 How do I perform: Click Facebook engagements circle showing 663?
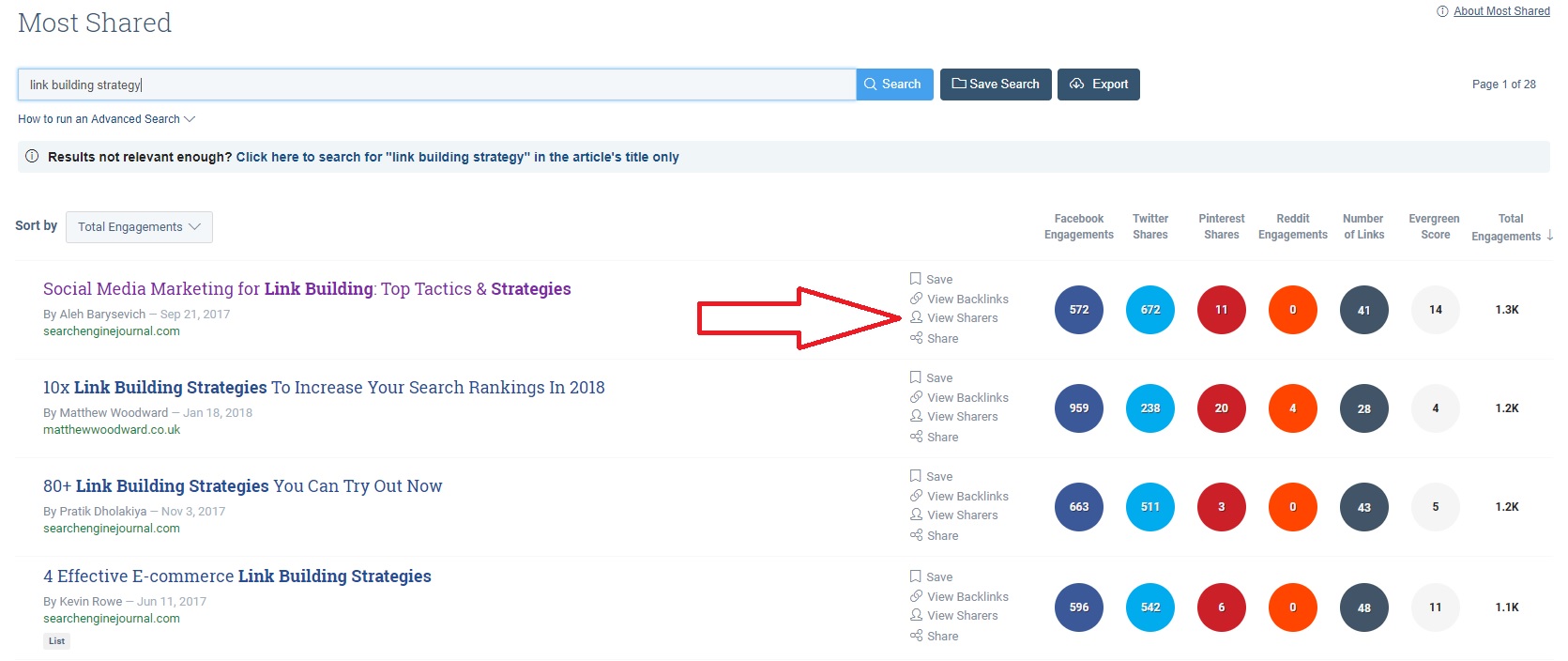tap(1079, 507)
